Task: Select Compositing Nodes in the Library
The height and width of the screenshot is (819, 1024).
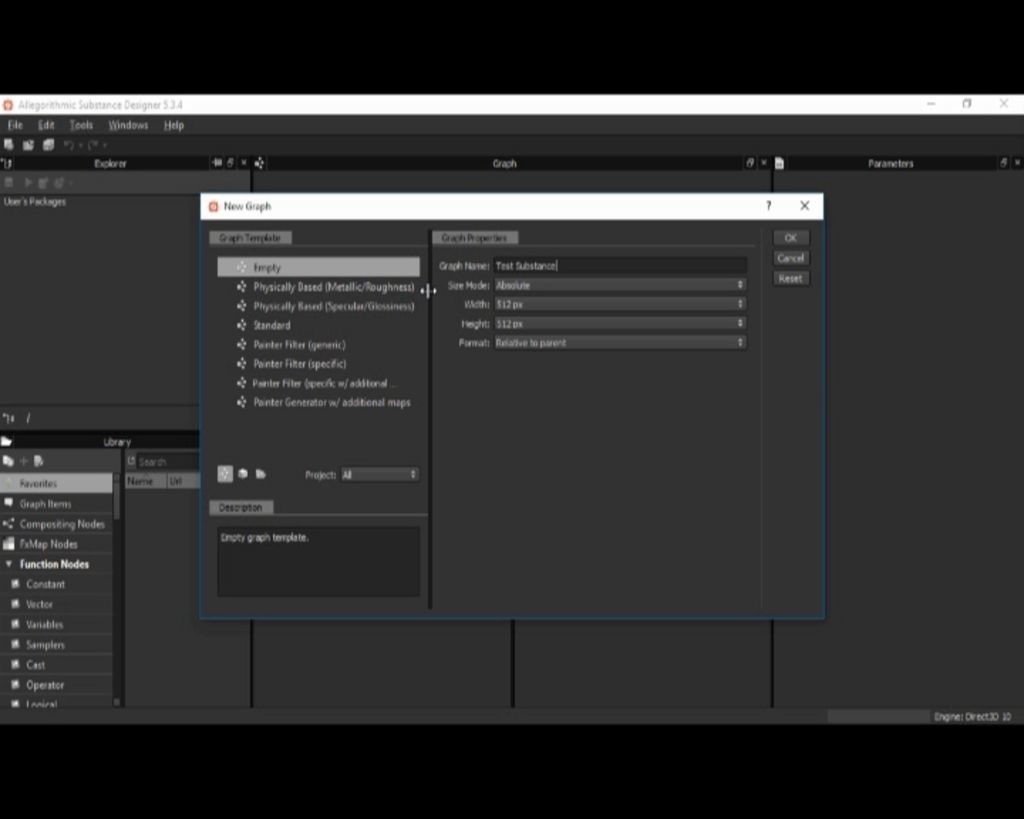Action: click(56, 524)
